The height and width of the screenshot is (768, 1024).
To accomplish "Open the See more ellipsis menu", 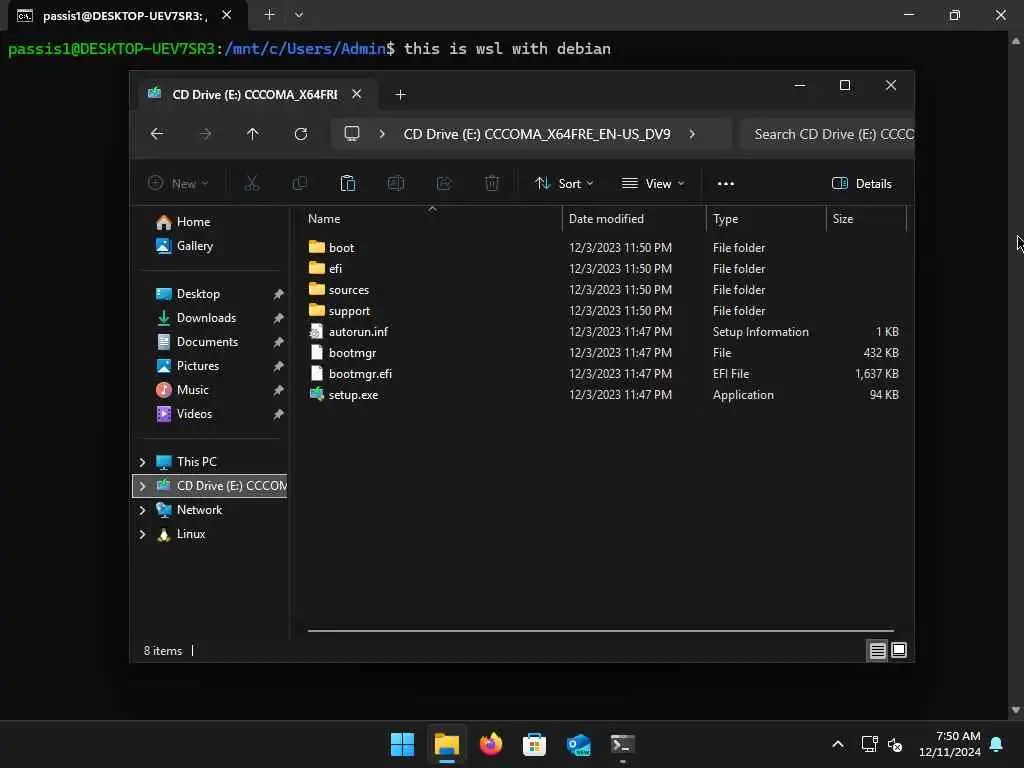I will click(x=726, y=184).
